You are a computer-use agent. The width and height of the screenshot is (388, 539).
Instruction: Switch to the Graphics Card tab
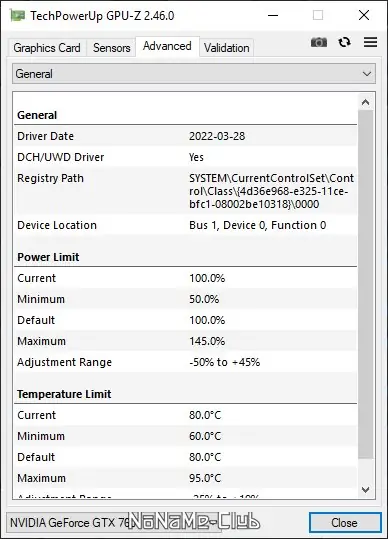click(x=47, y=47)
